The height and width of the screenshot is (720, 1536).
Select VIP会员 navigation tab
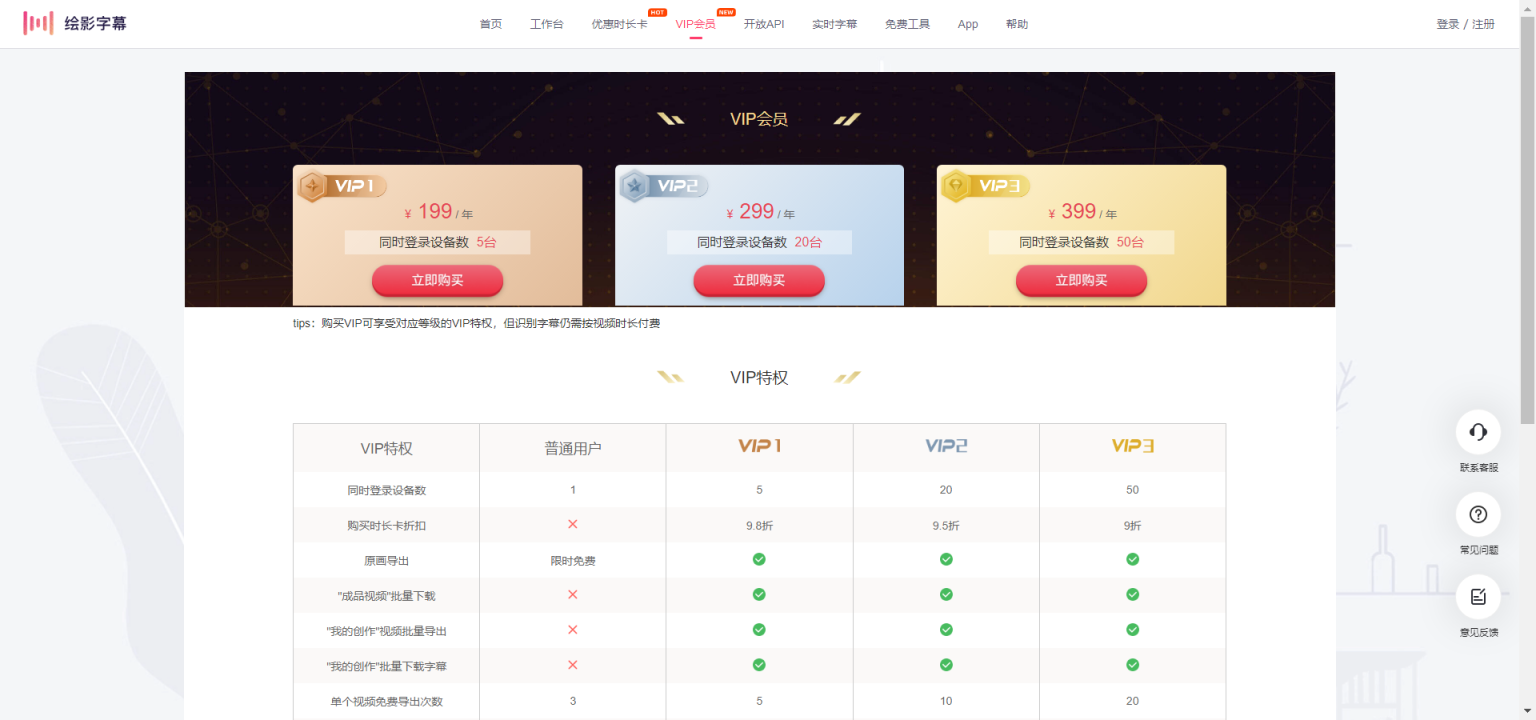point(695,24)
